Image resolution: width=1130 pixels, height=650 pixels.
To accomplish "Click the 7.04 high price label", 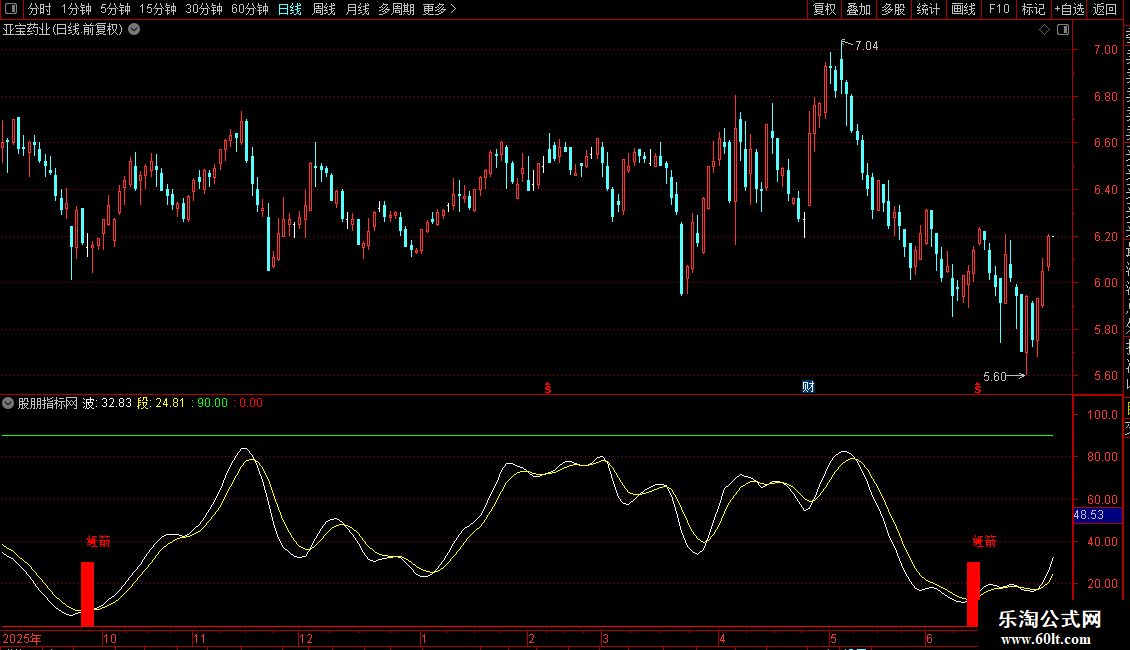I will pos(866,46).
